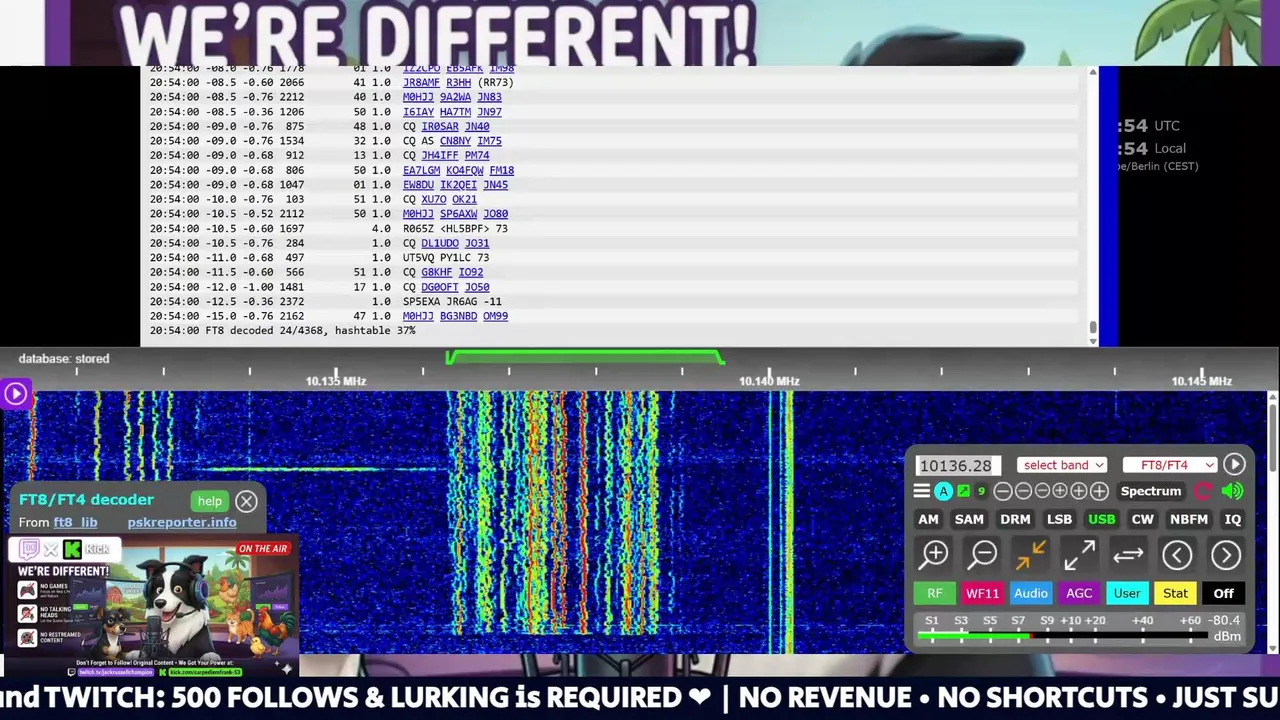Image resolution: width=1280 pixels, height=720 pixels.
Task: Click the red circular reload arrow icon
Action: pos(1203,491)
